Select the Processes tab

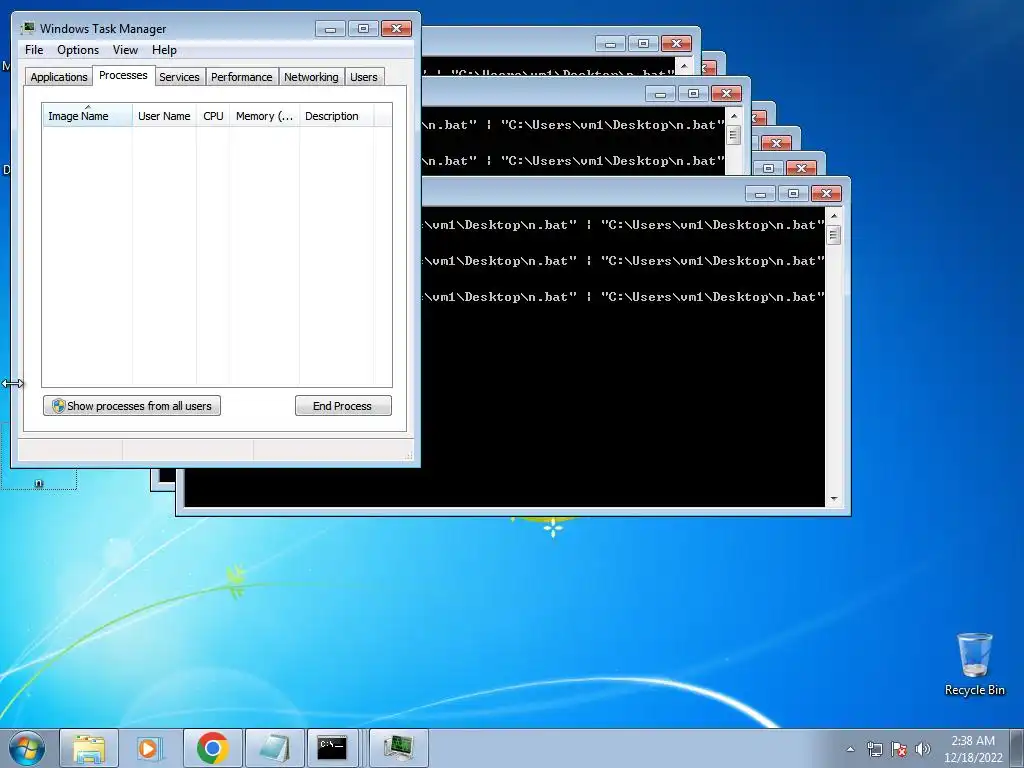coord(123,75)
